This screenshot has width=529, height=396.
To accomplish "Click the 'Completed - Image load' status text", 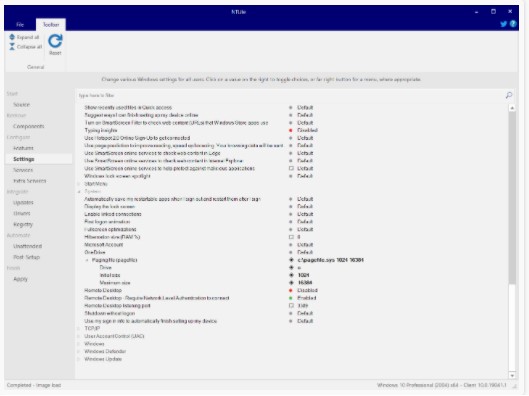I will point(34,385).
